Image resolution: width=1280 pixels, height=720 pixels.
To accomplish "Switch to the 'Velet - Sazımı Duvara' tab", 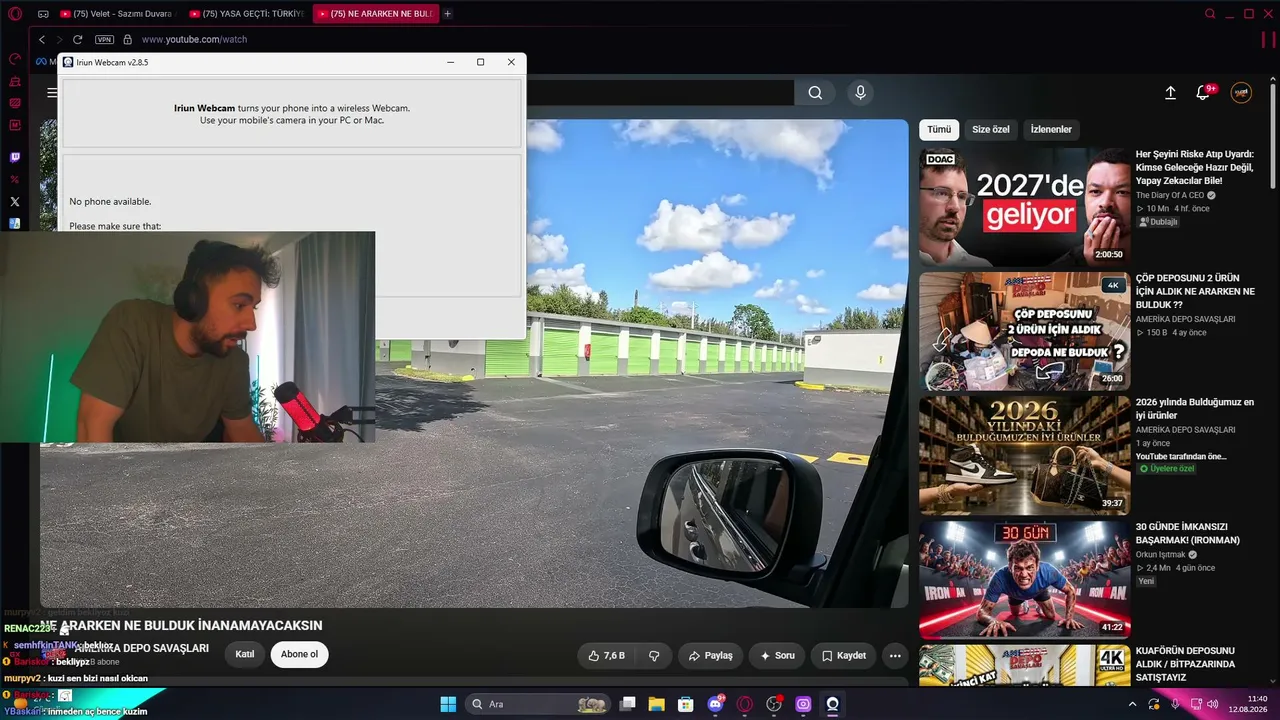I will [116, 14].
